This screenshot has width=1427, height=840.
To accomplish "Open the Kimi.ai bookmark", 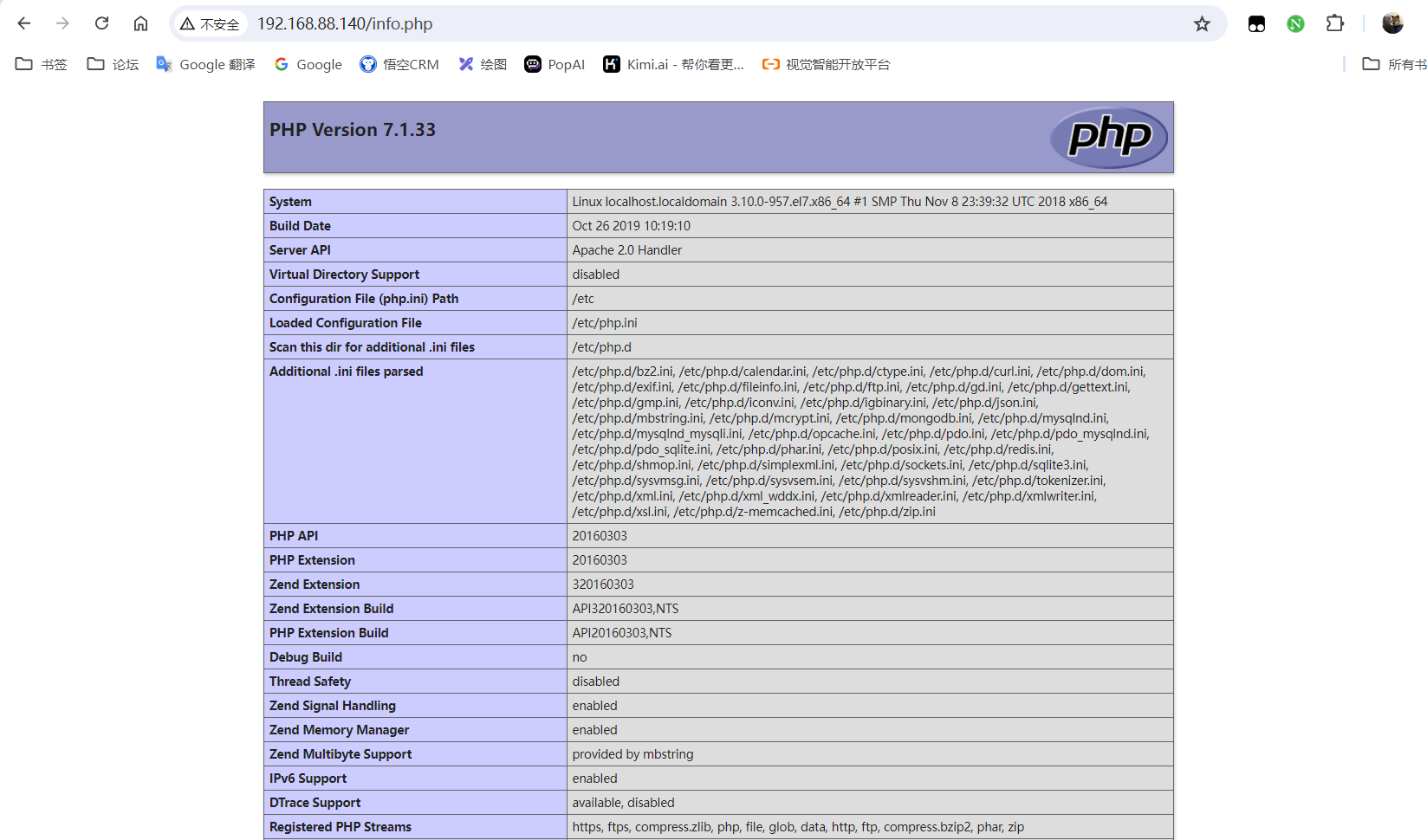I will coord(673,64).
